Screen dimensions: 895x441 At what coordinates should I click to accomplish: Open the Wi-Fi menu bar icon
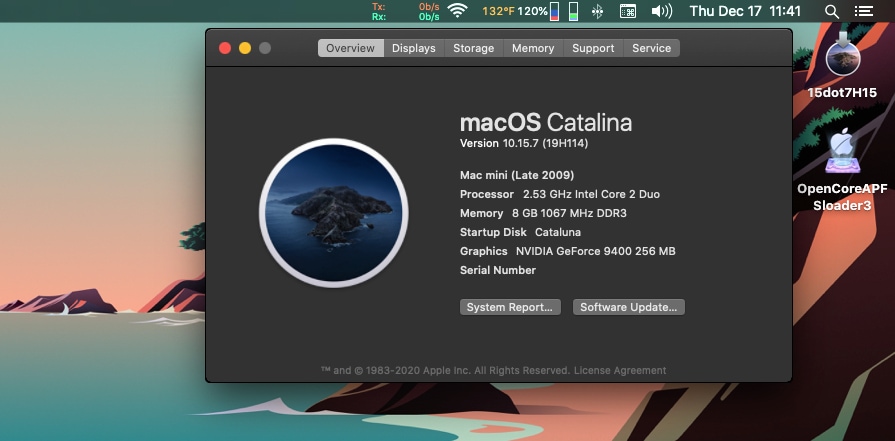pos(457,11)
